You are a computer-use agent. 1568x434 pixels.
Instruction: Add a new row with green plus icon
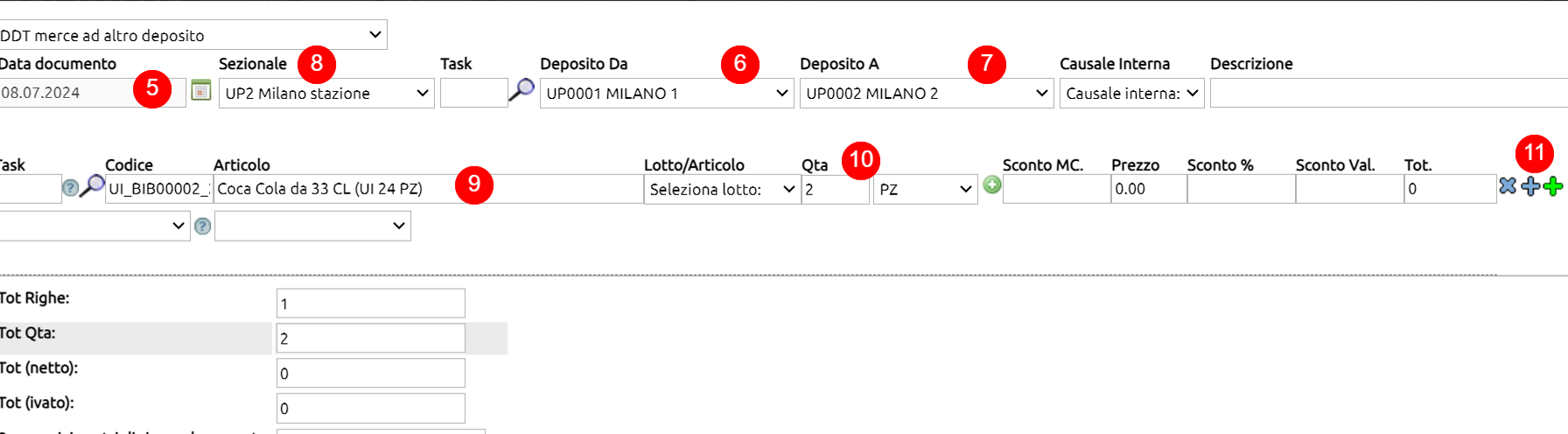(1553, 186)
